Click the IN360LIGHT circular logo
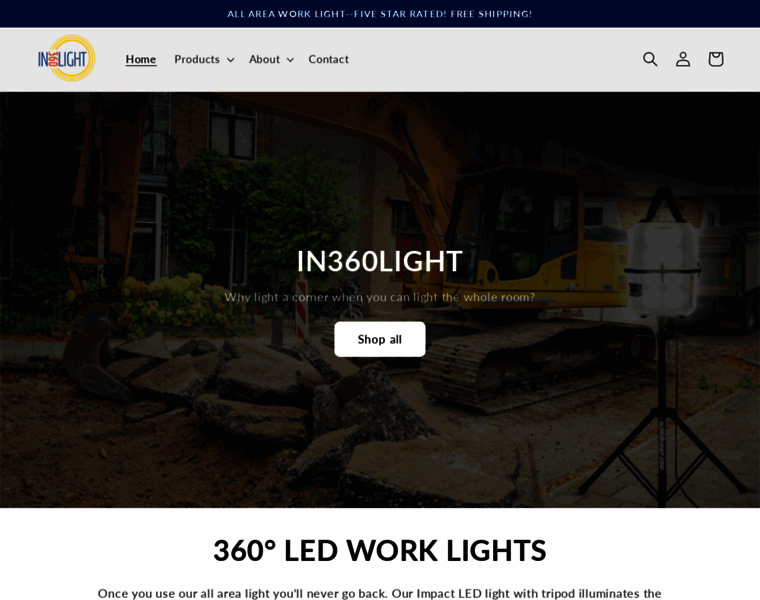760x600 pixels. pos(67,59)
